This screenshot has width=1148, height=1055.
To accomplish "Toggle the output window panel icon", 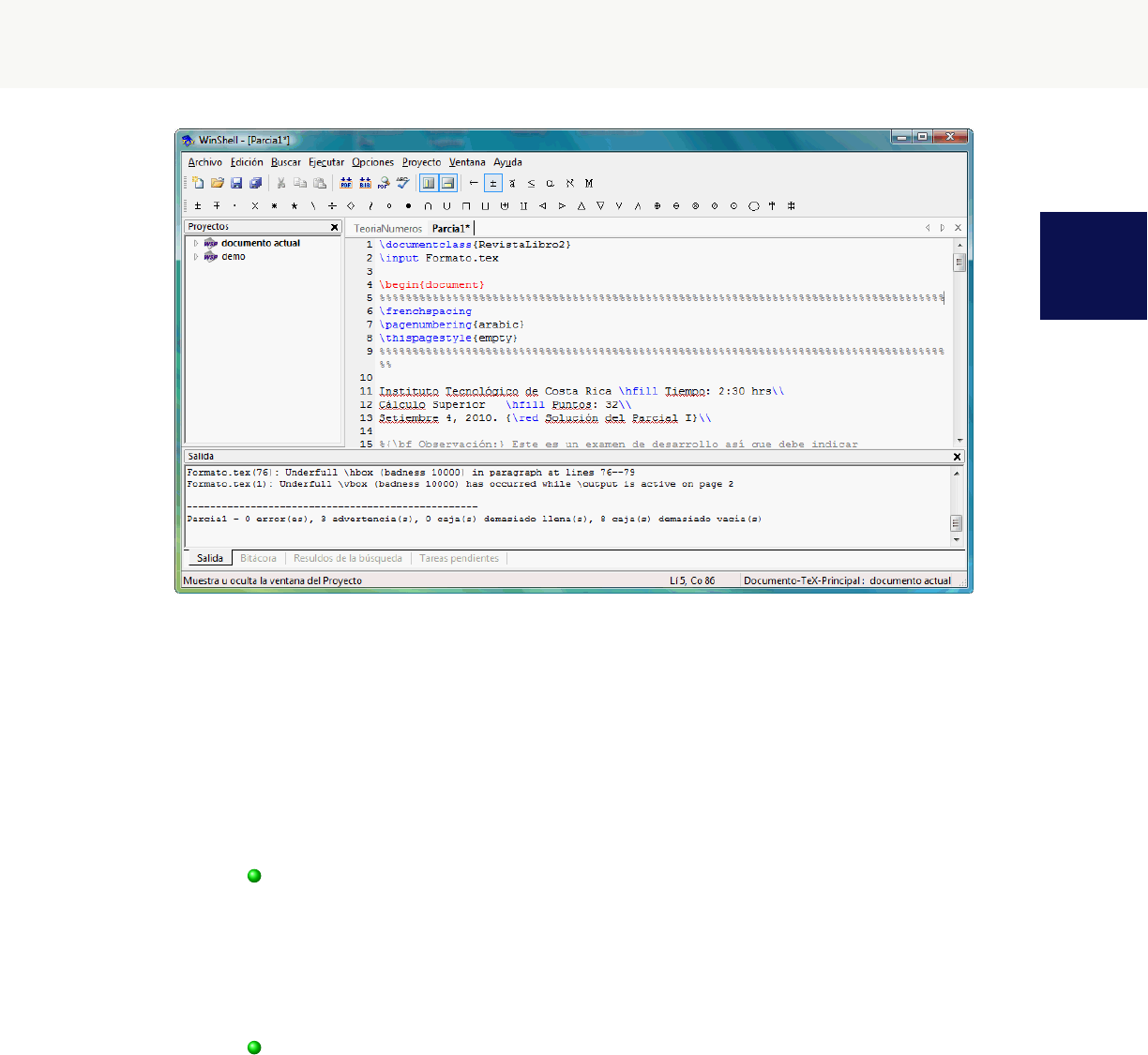I will pos(447,183).
